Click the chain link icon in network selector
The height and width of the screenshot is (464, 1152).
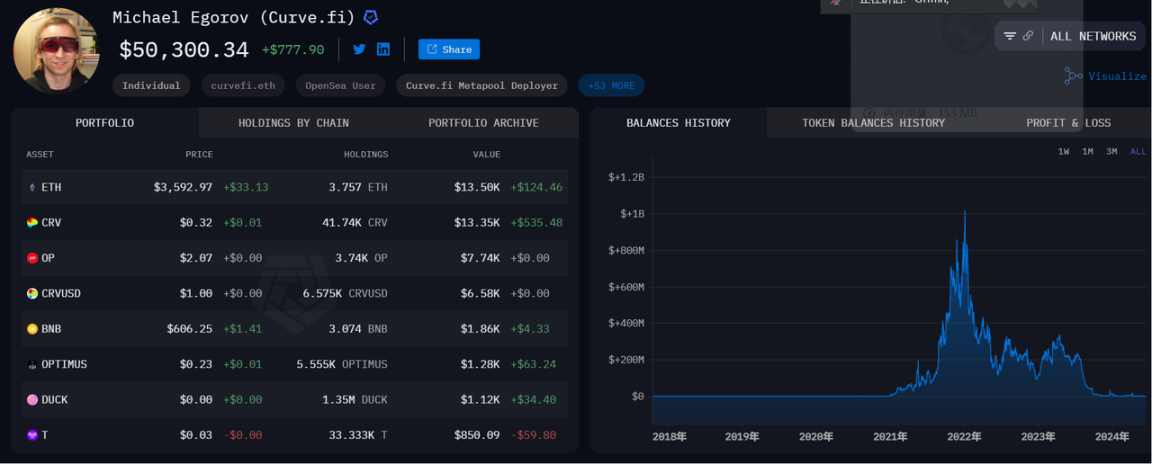point(1028,36)
